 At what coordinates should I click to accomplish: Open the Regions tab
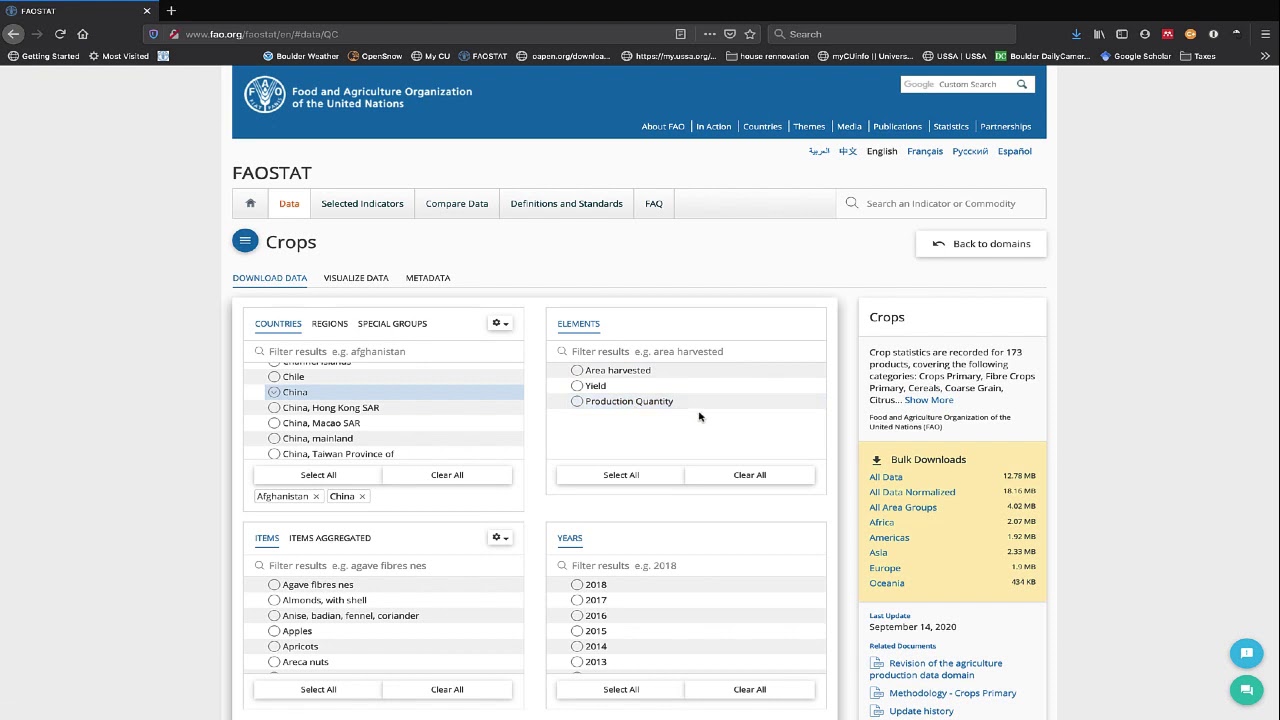(330, 324)
